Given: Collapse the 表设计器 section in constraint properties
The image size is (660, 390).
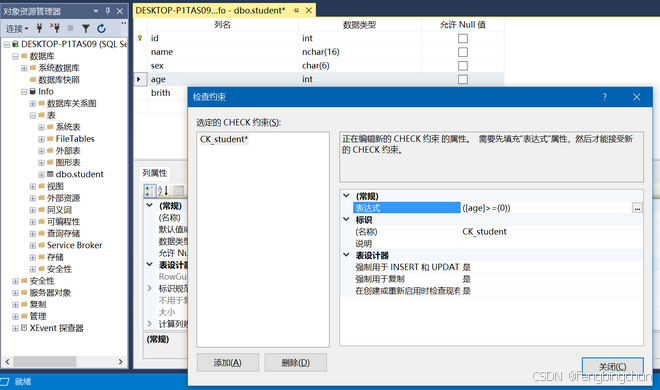Looking at the screenshot, I should tap(346, 255).
